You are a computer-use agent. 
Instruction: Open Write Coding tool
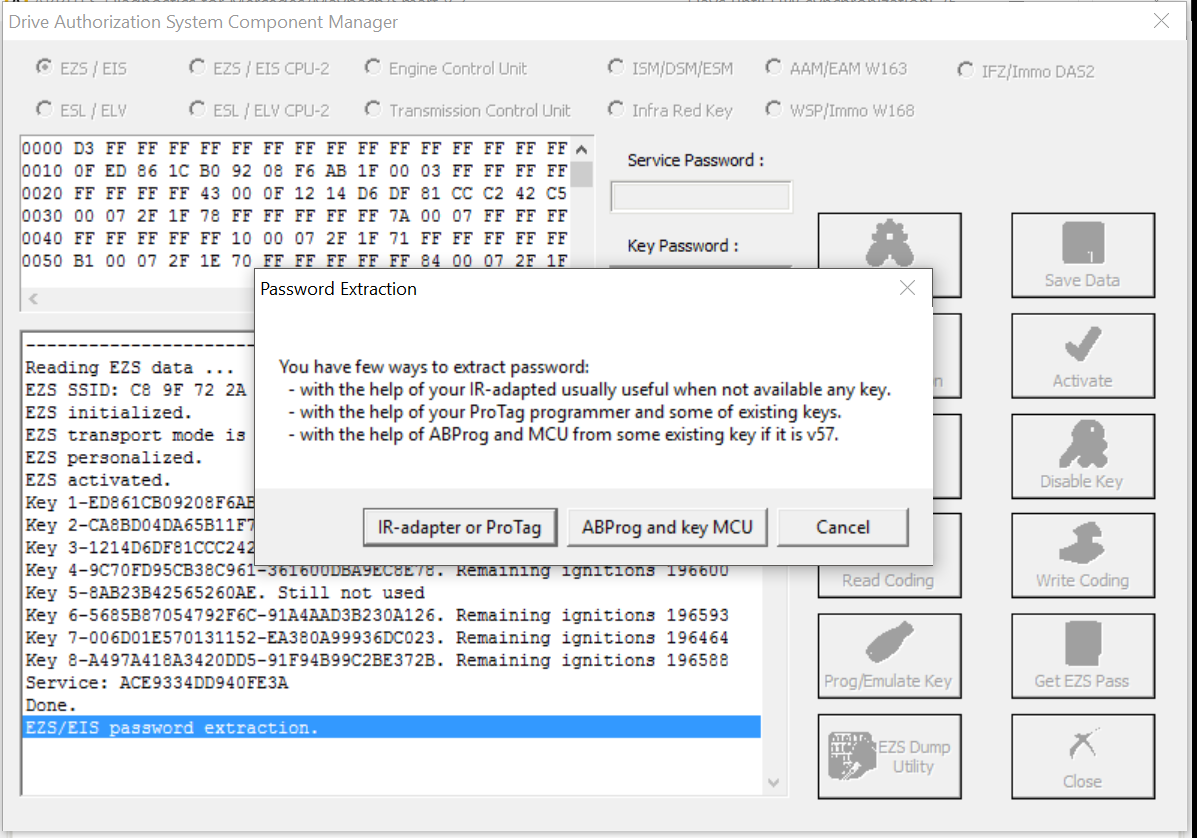pos(1082,556)
